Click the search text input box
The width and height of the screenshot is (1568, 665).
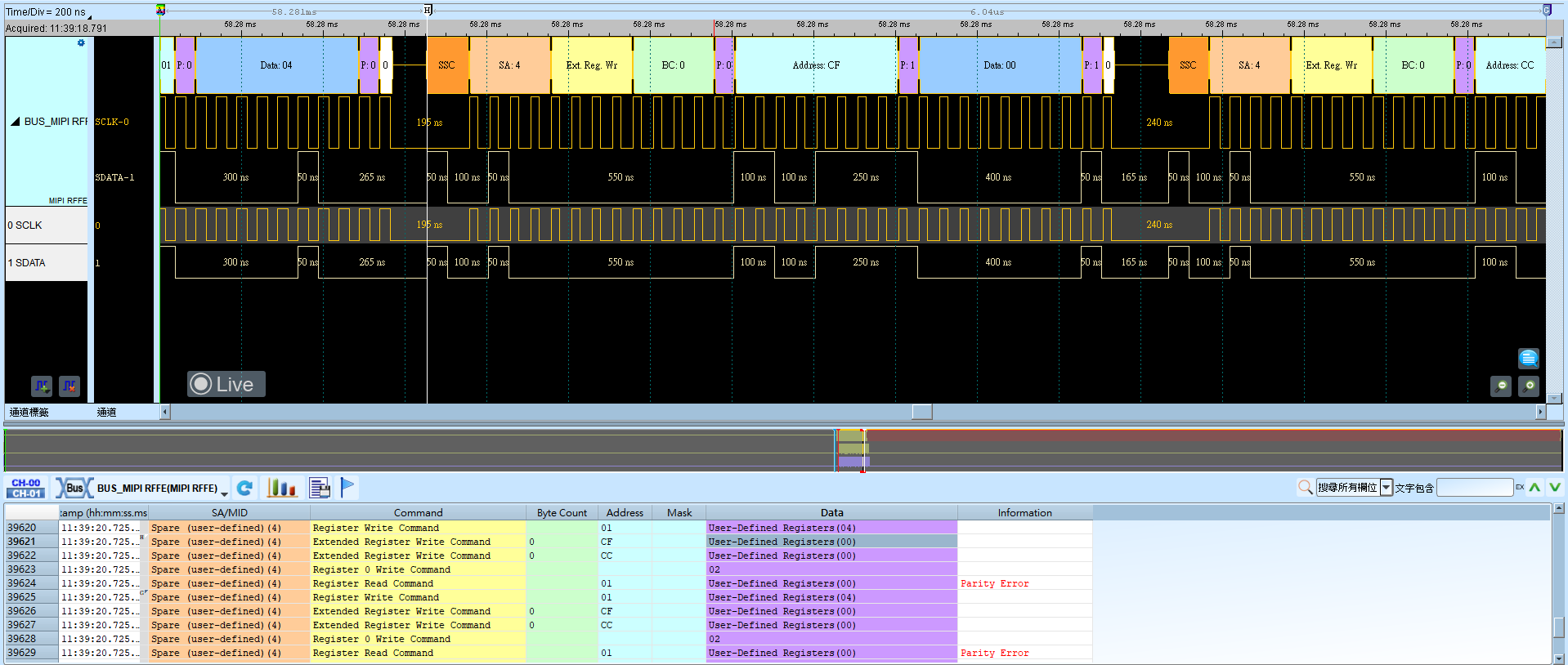tap(1475, 488)
